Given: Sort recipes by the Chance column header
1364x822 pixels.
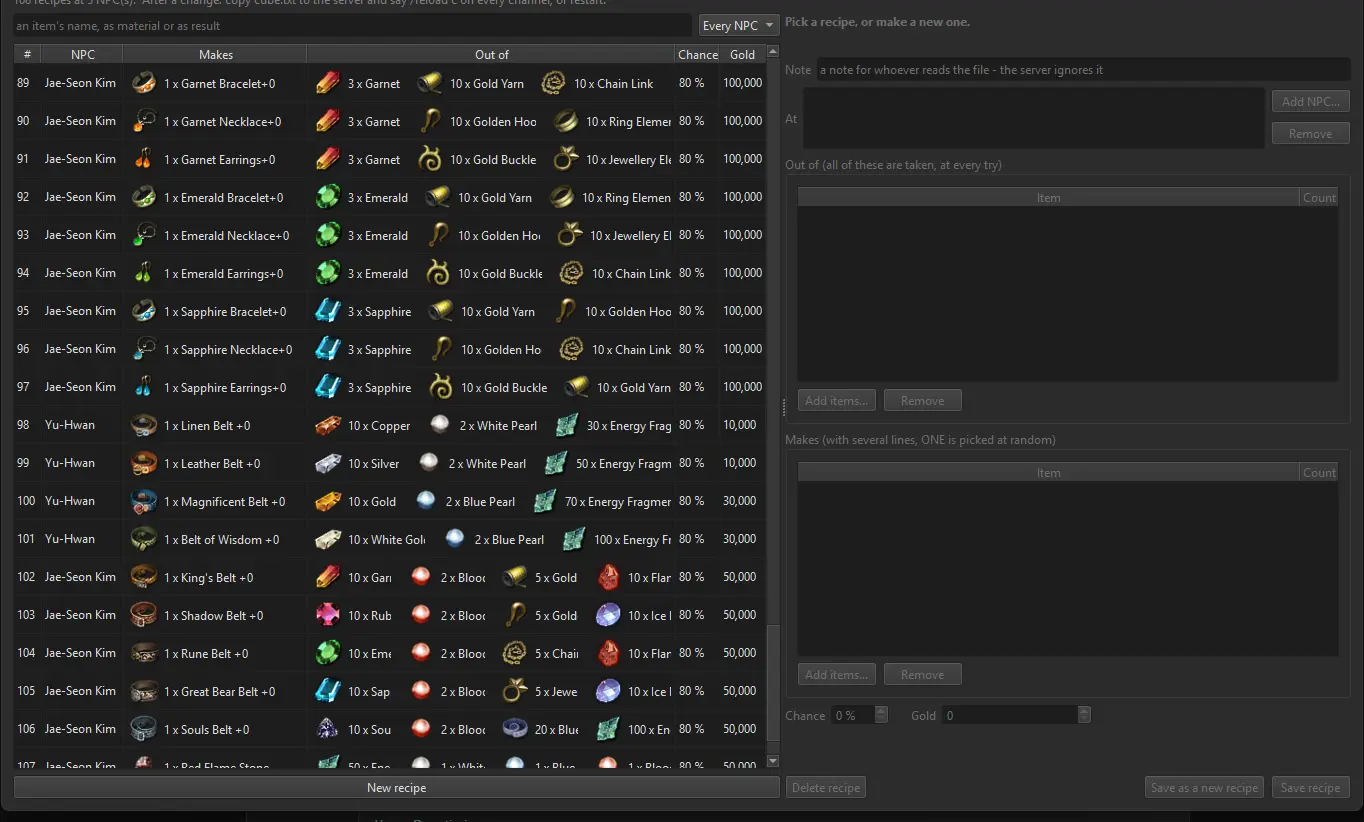Looking at the screenshot, I should point(697,55).
